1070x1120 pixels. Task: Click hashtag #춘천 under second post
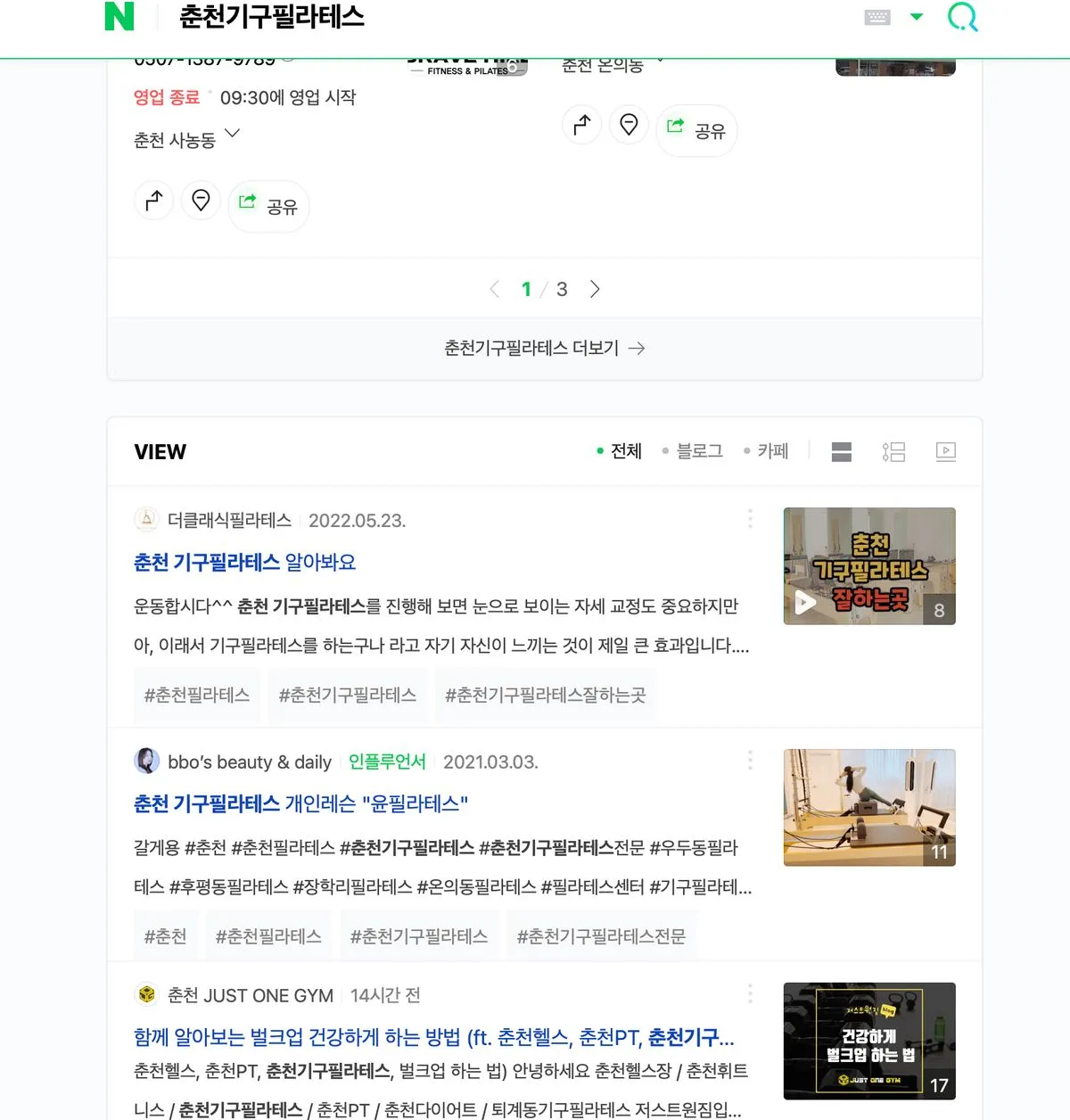point(166,937)
